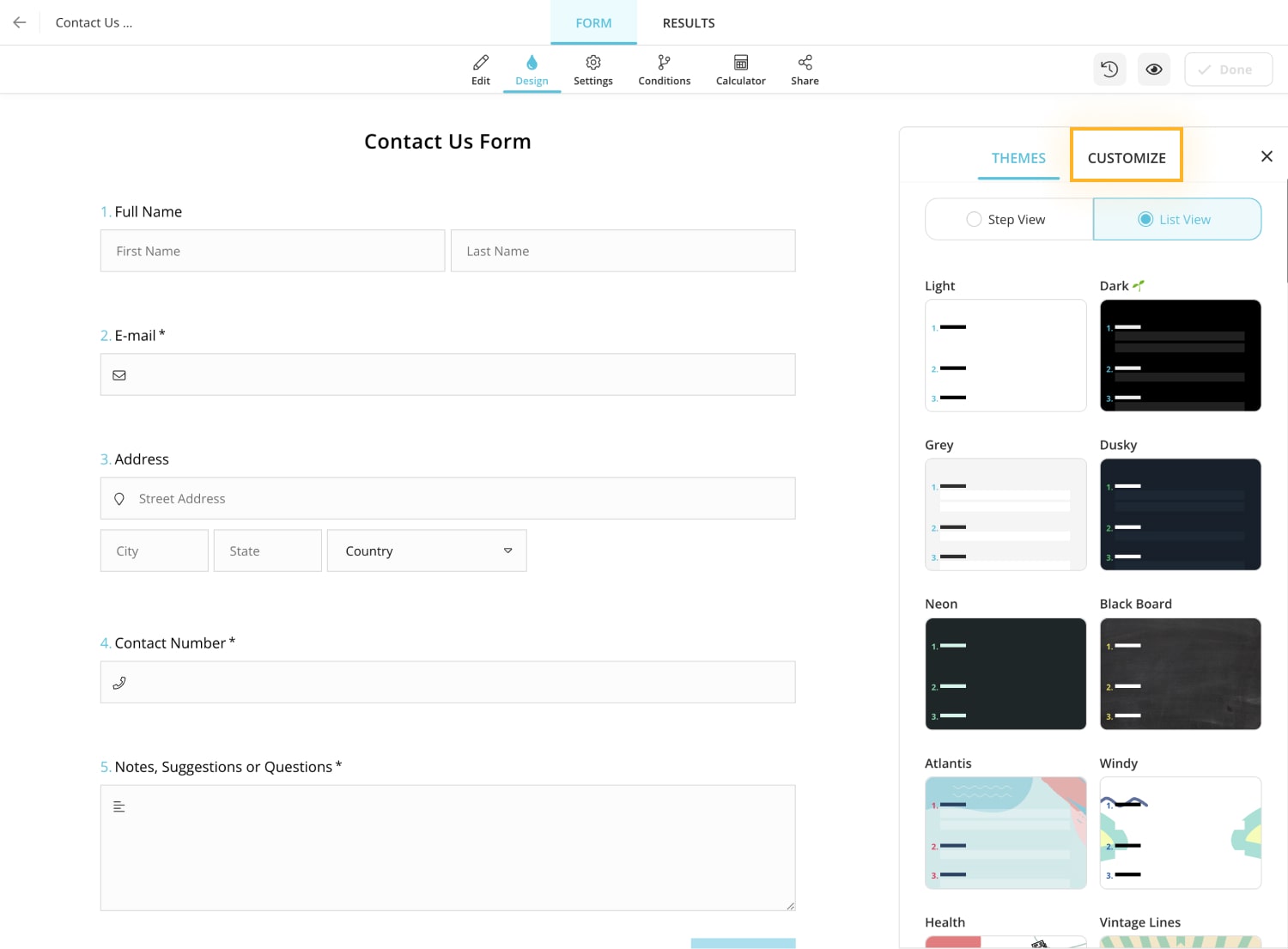
Task: Click the E-mail input field
Action: click(x=448, y=374)
